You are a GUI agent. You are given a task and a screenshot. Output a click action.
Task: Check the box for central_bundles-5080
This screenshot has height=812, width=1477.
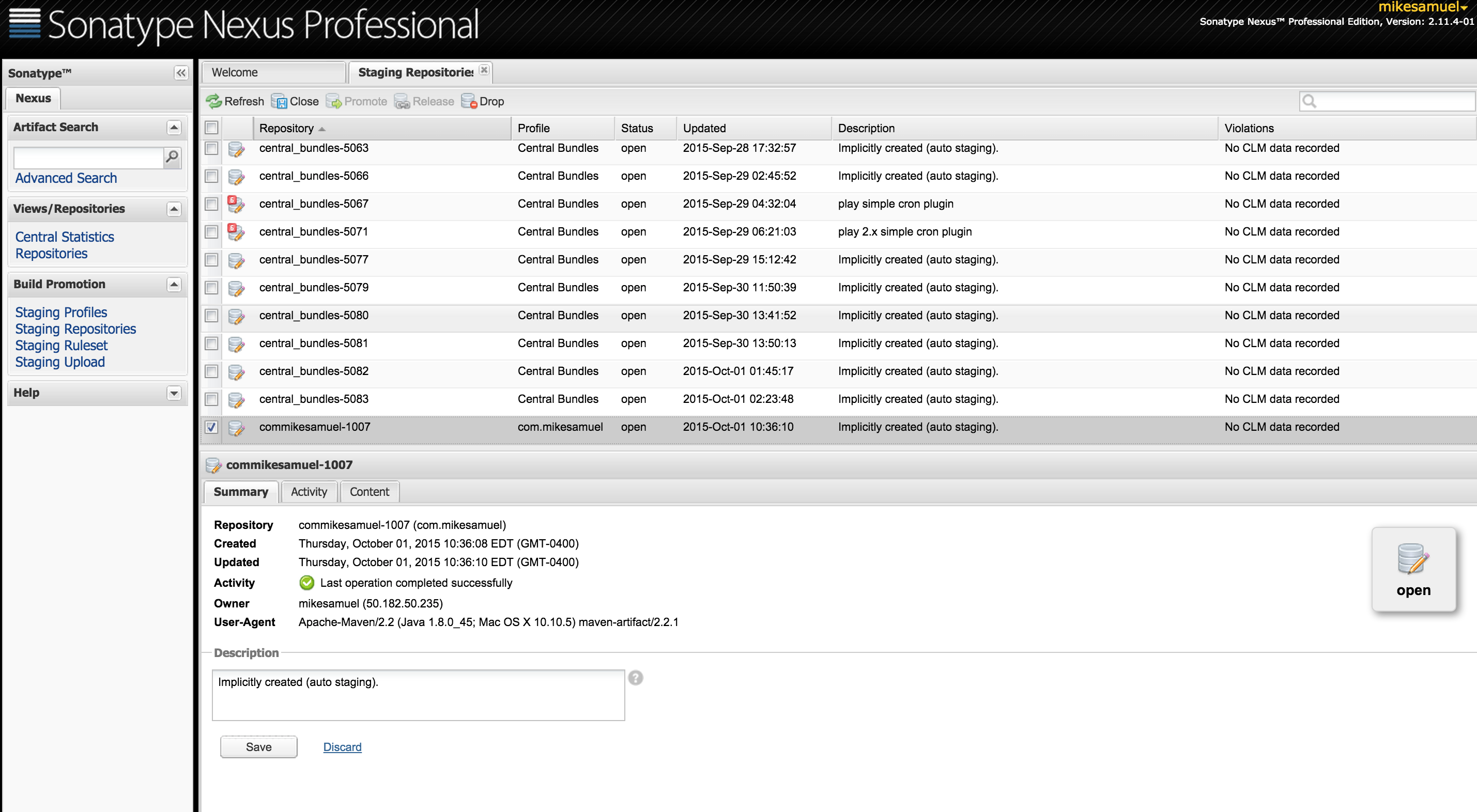211,316
